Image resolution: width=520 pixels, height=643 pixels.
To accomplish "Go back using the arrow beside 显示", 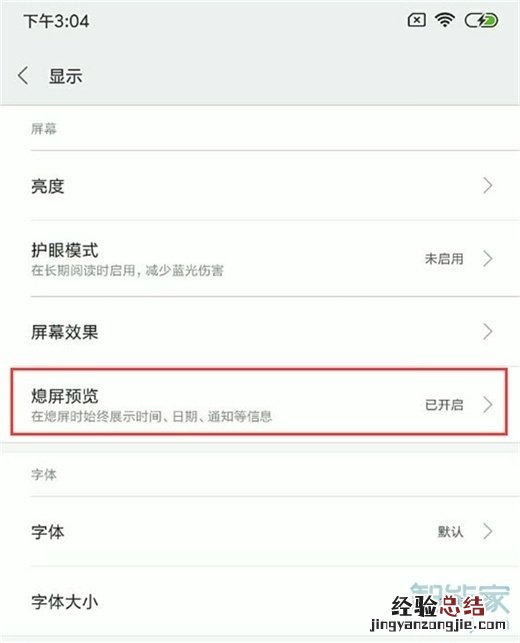I will point(23,76).
